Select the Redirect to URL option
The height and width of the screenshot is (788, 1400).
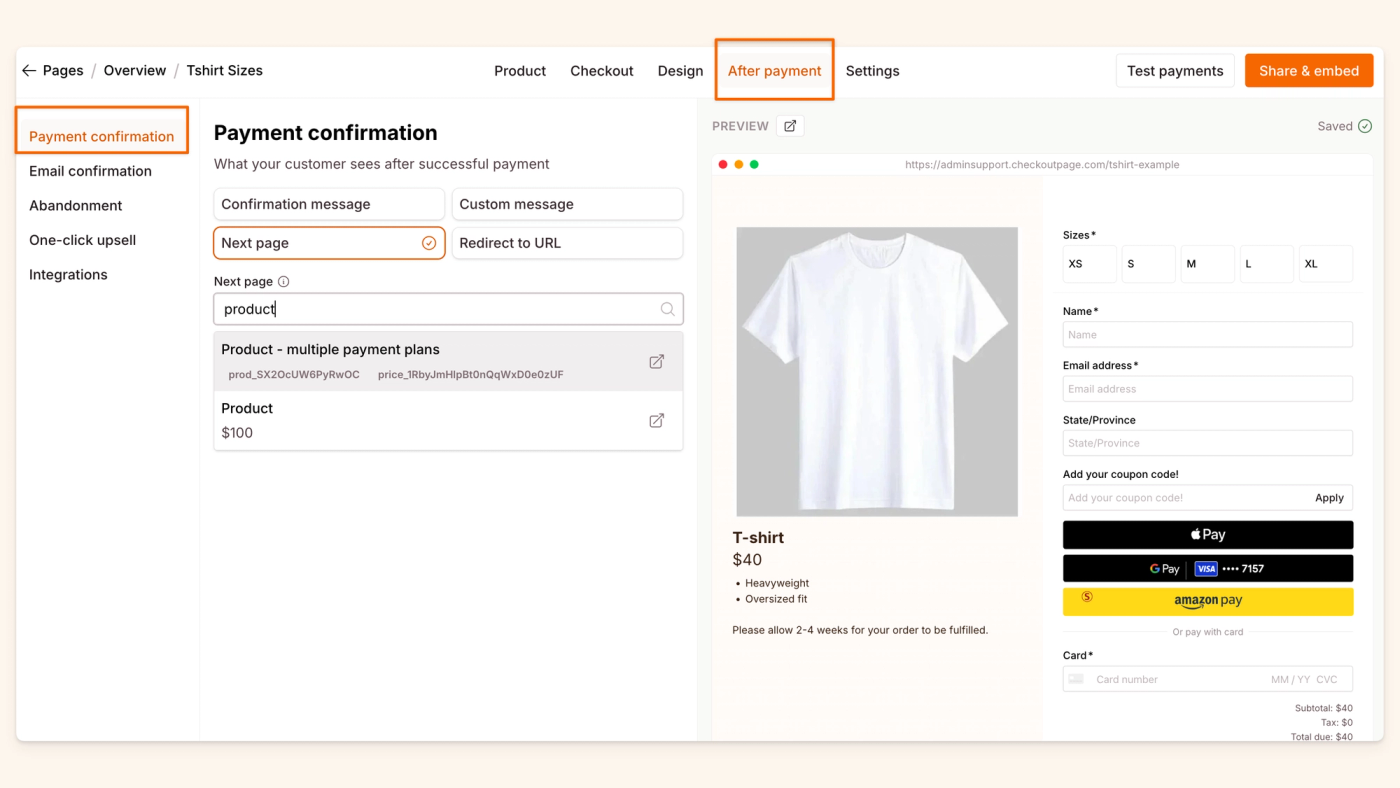[567, 243]
